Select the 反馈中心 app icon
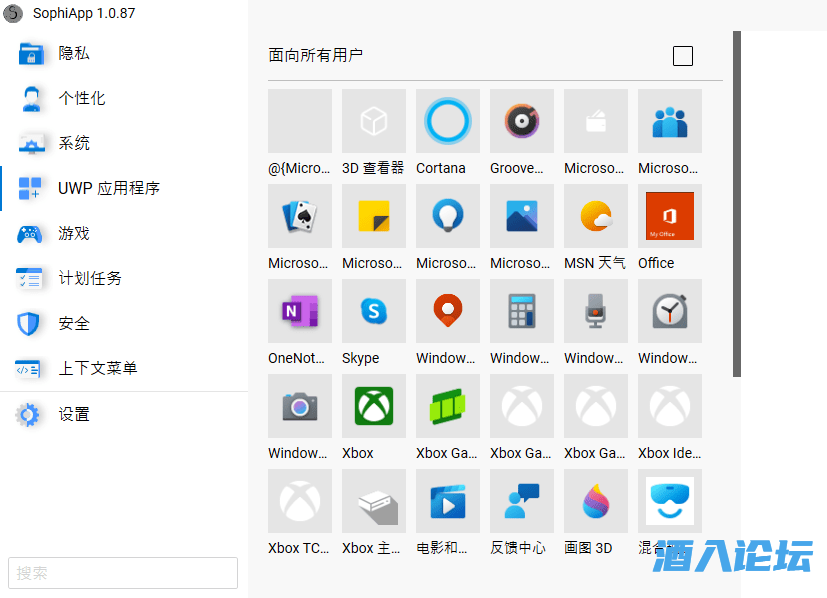Image resolution: width=827 pixels, height=598 pixels. coord(522,501)
